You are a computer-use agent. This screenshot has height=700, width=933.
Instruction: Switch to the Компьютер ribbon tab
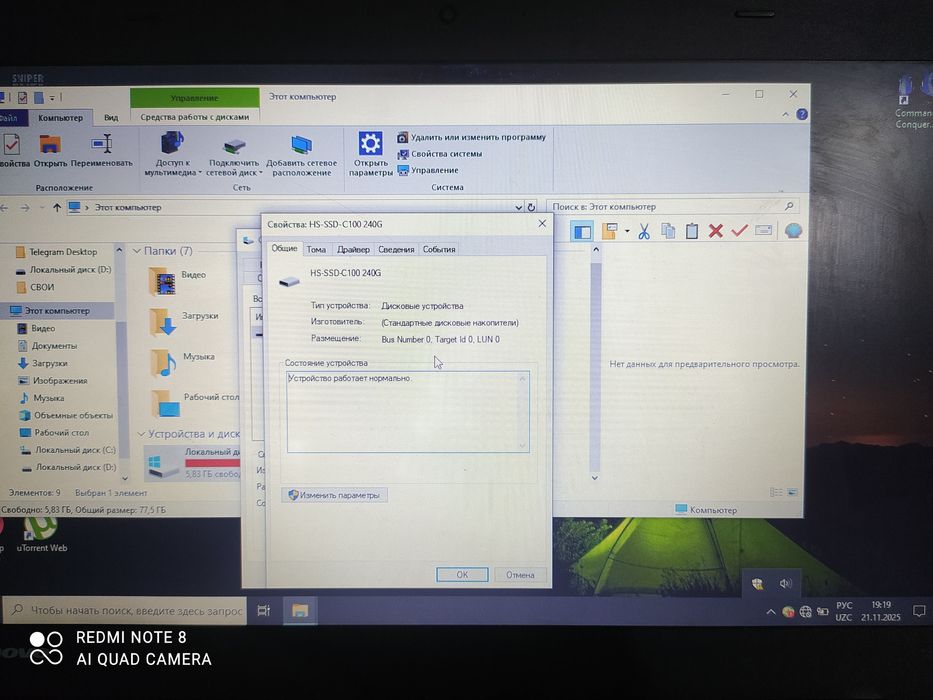click(61, 118)
